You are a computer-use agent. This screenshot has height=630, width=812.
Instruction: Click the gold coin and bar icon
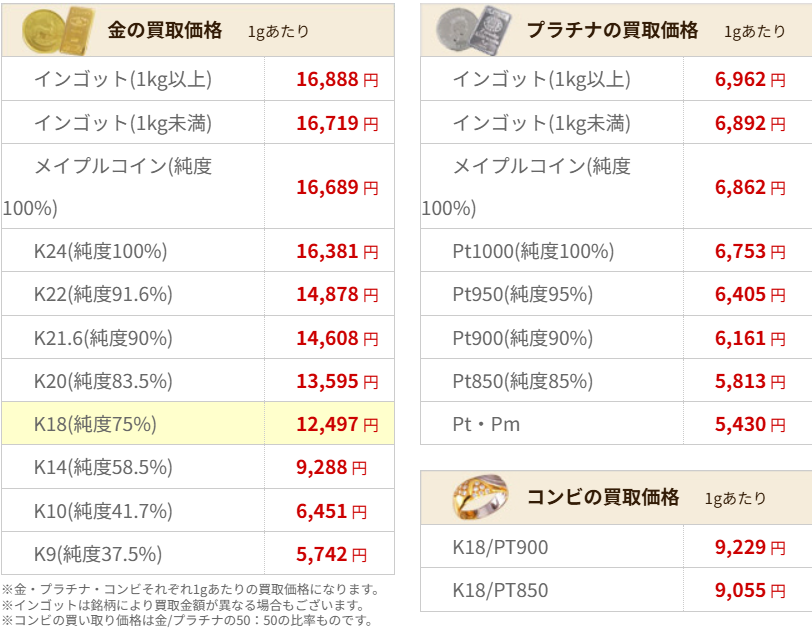pyautogui.click(x=59, y=31)
